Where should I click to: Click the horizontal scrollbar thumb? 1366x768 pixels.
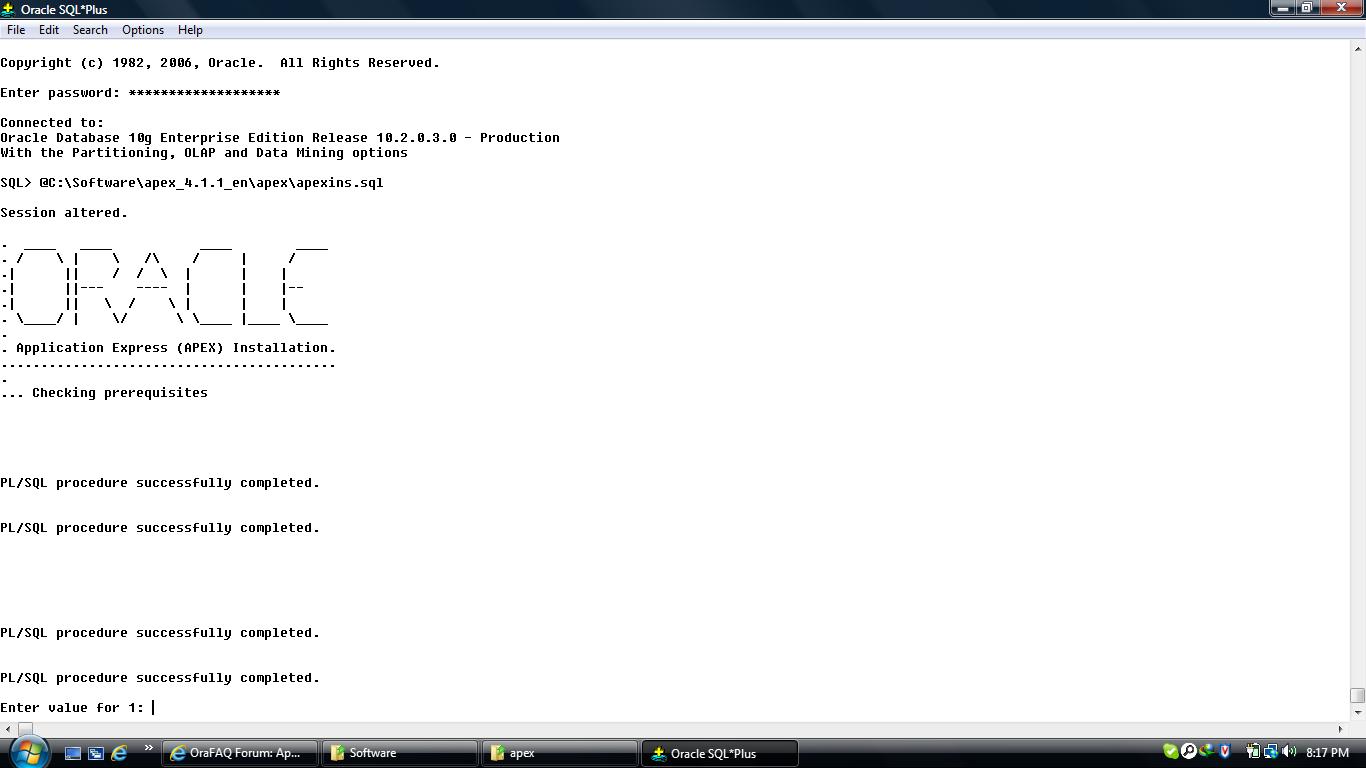tap(25, 729)
